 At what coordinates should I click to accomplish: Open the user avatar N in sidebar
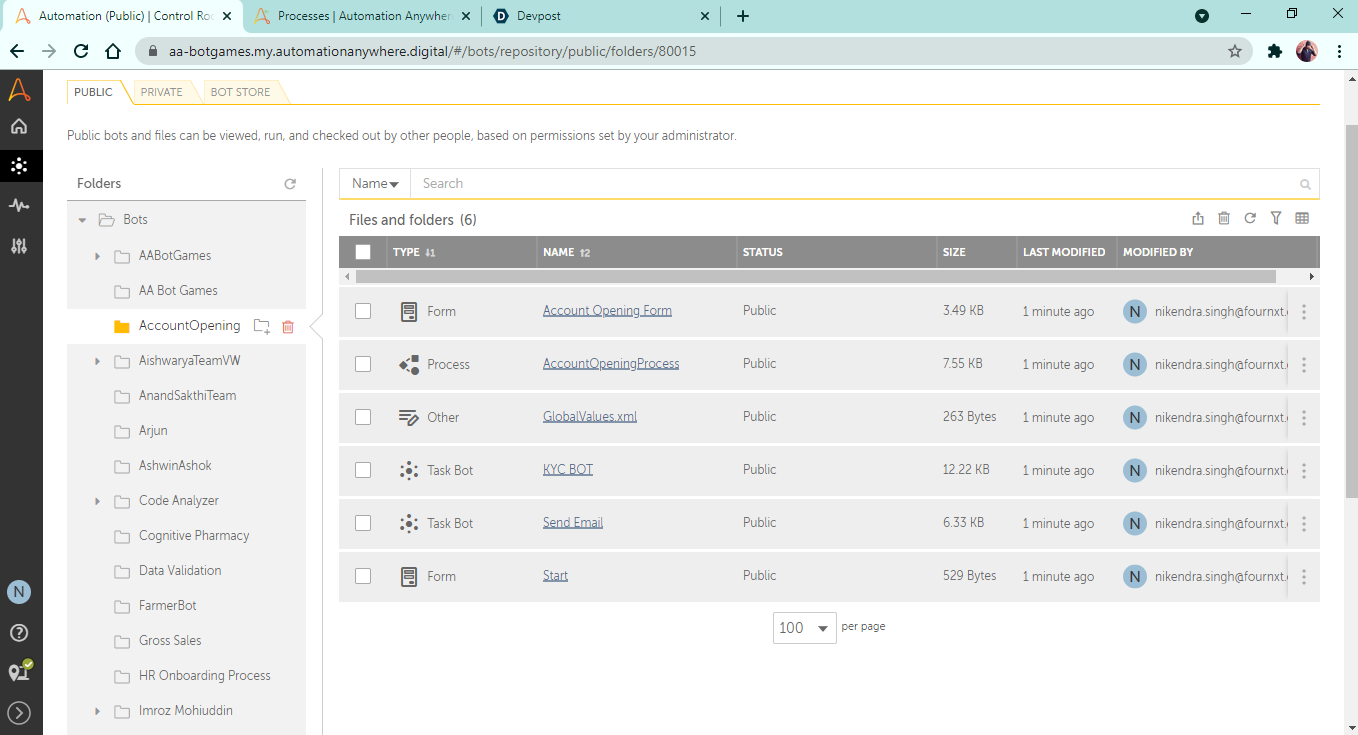pyautogui.click(x=19, y=592)
